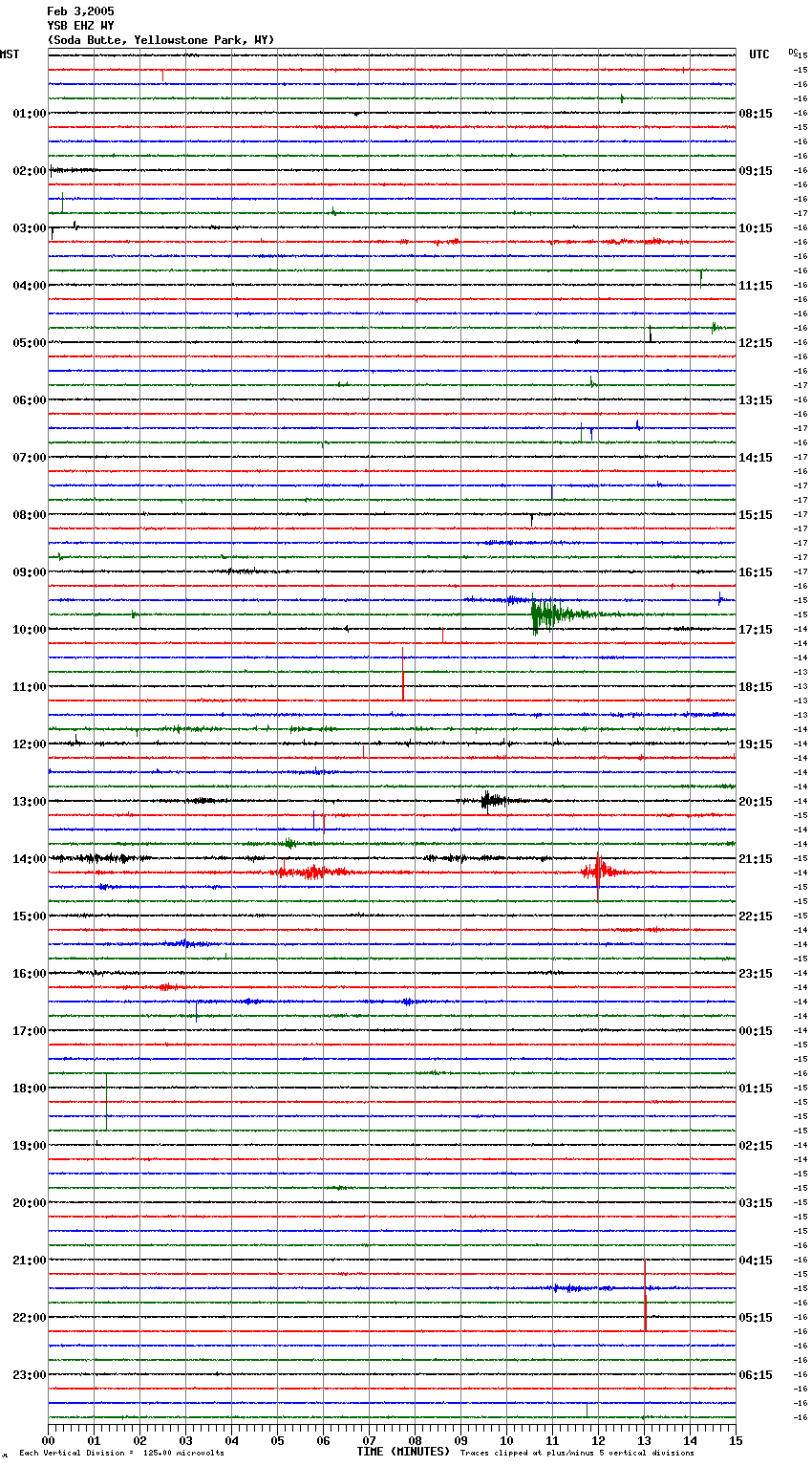Choose the '18:15' UTC time label
The width and height of the screenshot is (812, 1466).
click(x=756, y=687)
